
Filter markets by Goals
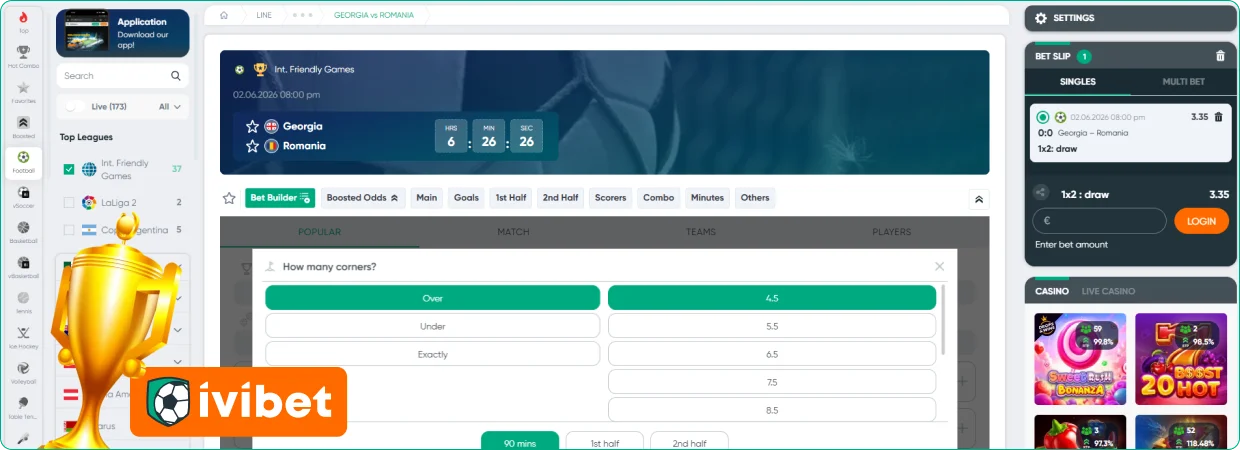click(466, 198)
